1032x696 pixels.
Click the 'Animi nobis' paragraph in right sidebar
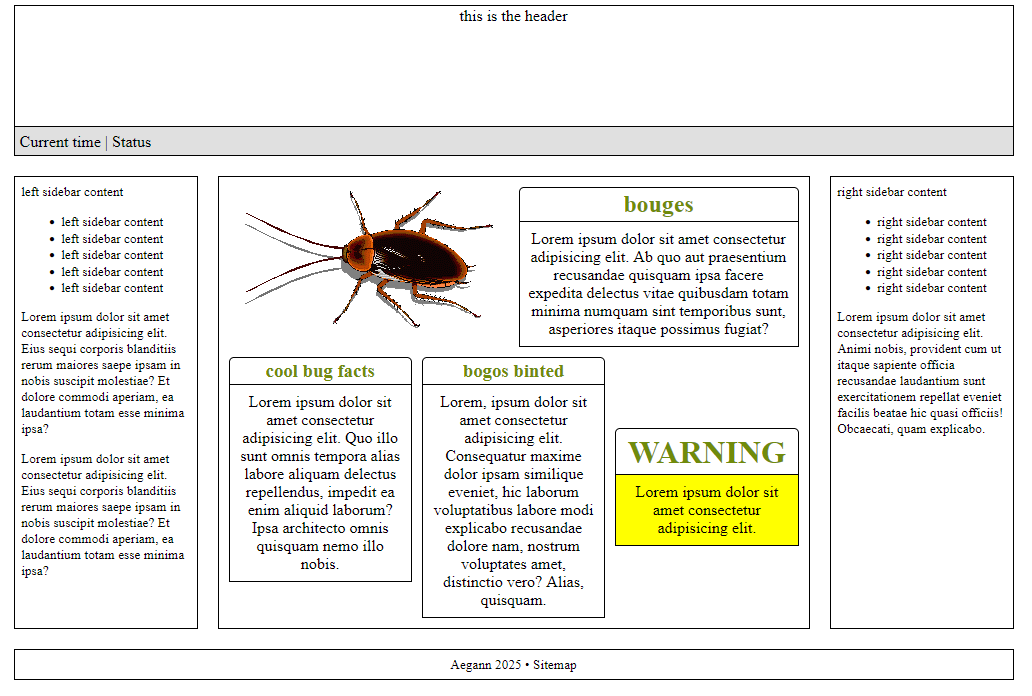click(920, 373)
